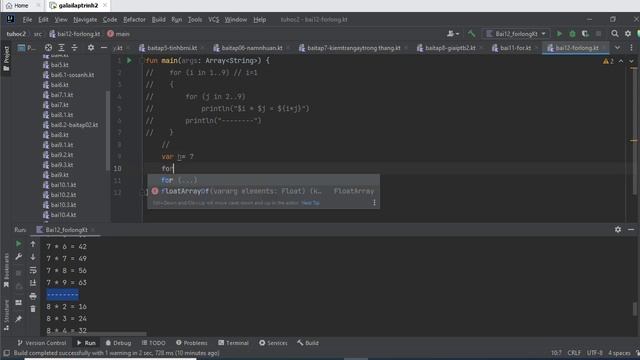Screen dimensions: 640x360
Task: Hide the Project tool window
Action: (x=104, y=48)
